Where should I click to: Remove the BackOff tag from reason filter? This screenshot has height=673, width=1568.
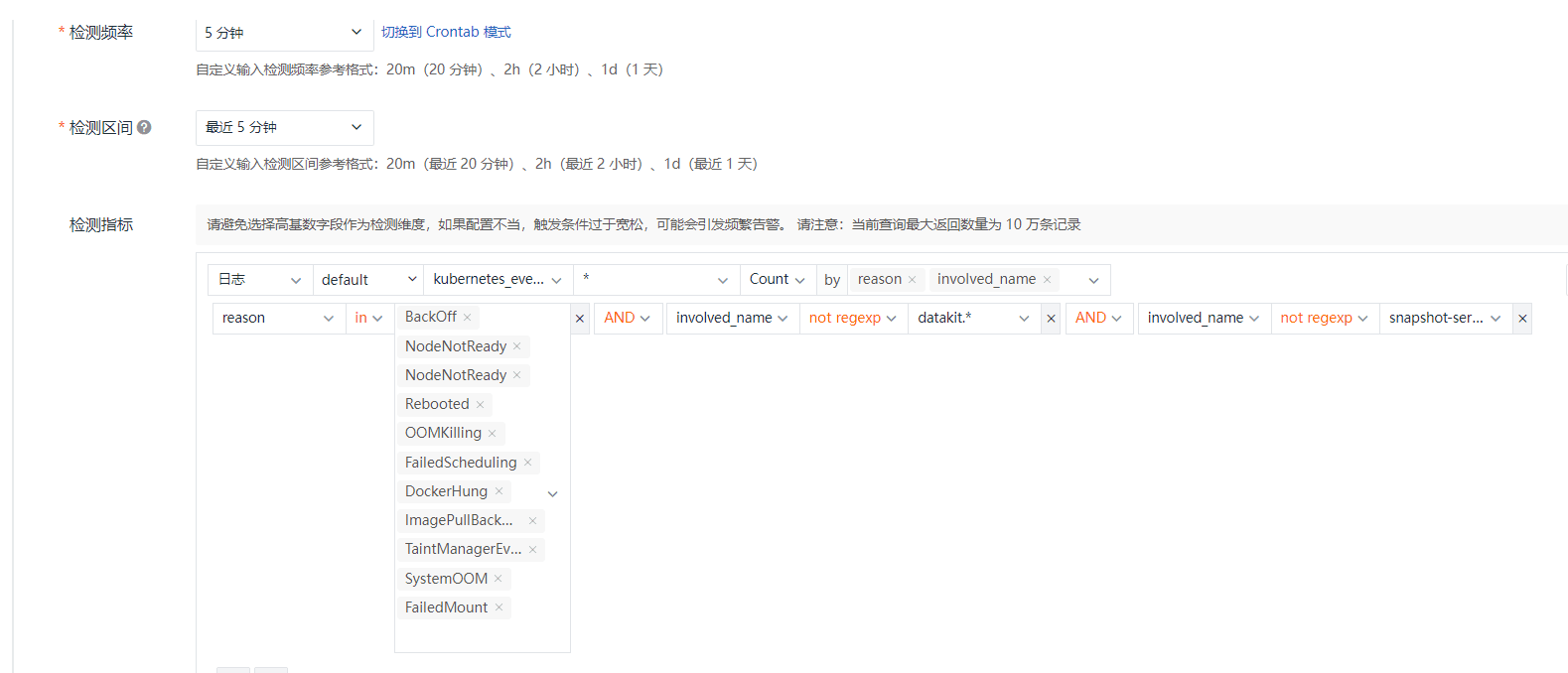point(467,318)
